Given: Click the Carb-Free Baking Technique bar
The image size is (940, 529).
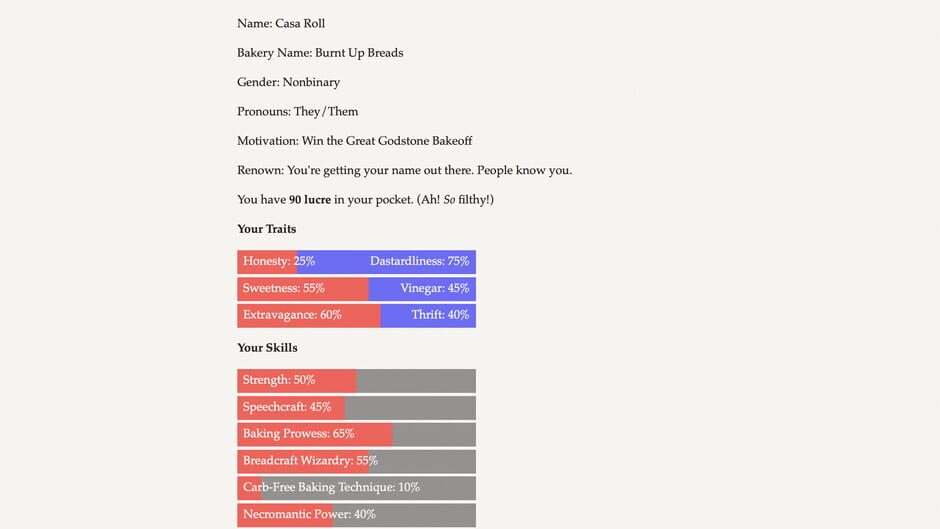Looking at the screenshot, I should pyautogui.click(x=356, y=488).
